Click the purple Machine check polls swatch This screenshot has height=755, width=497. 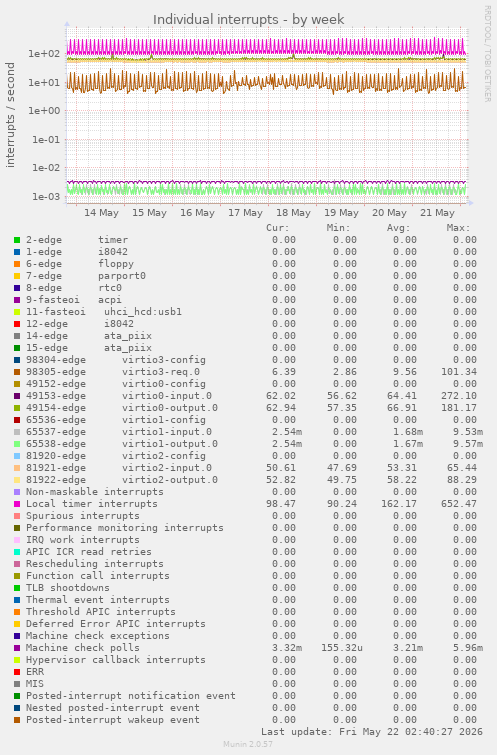[17, 648]
